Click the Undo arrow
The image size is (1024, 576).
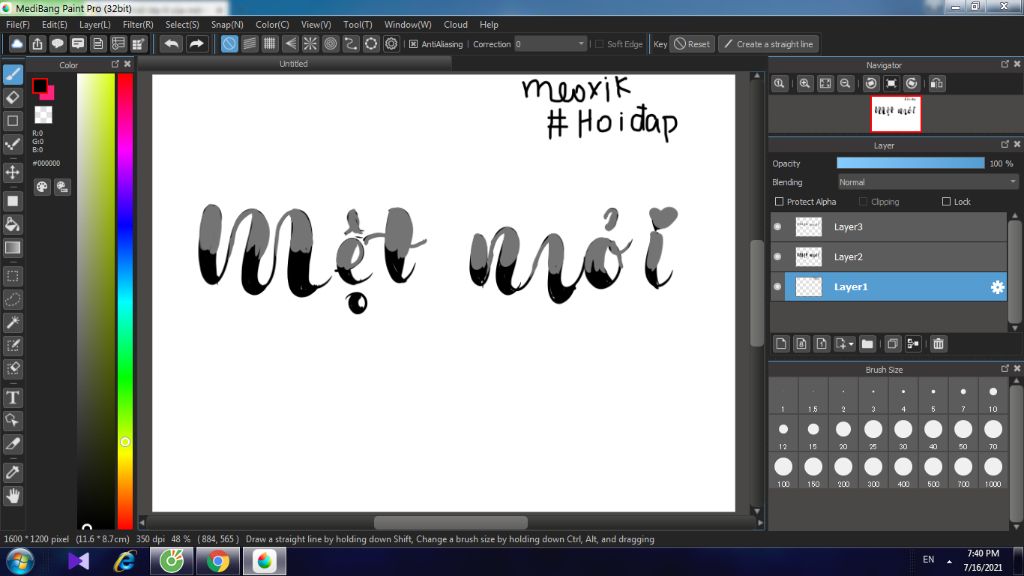[x=171, y=44]
